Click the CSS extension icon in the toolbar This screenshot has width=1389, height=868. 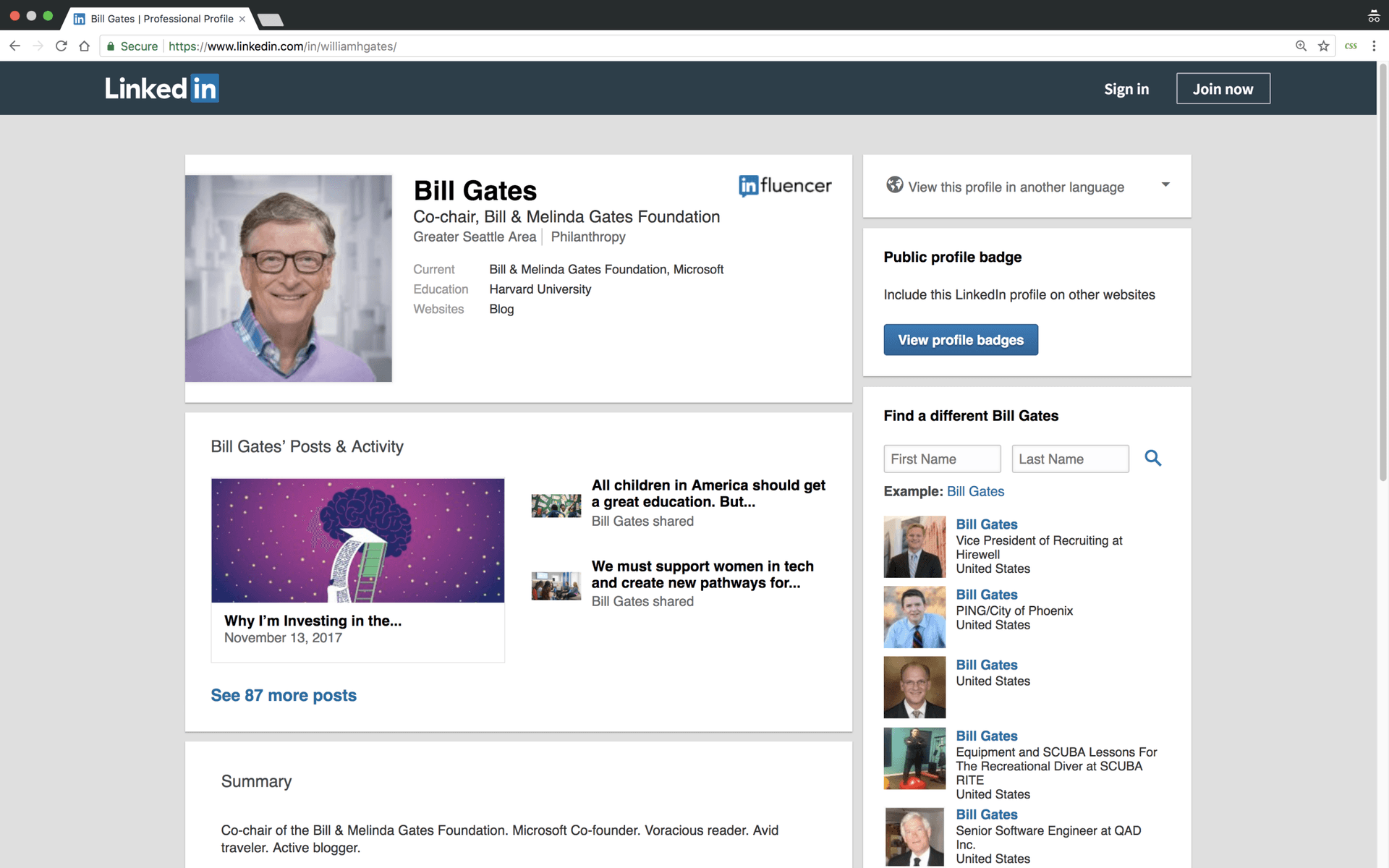pyautogui.click(x=1351, y=46)
